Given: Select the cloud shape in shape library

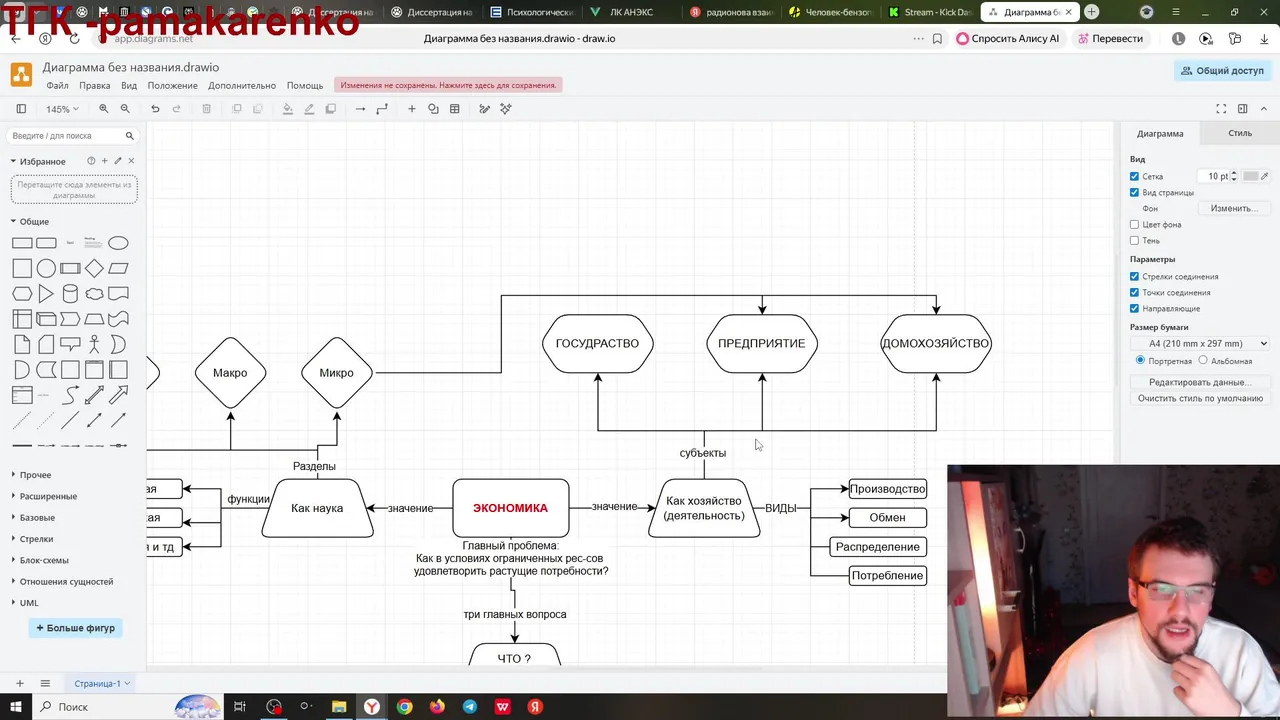Looking at the screenshot, I should pyautogui.click(x=94, y=294).
